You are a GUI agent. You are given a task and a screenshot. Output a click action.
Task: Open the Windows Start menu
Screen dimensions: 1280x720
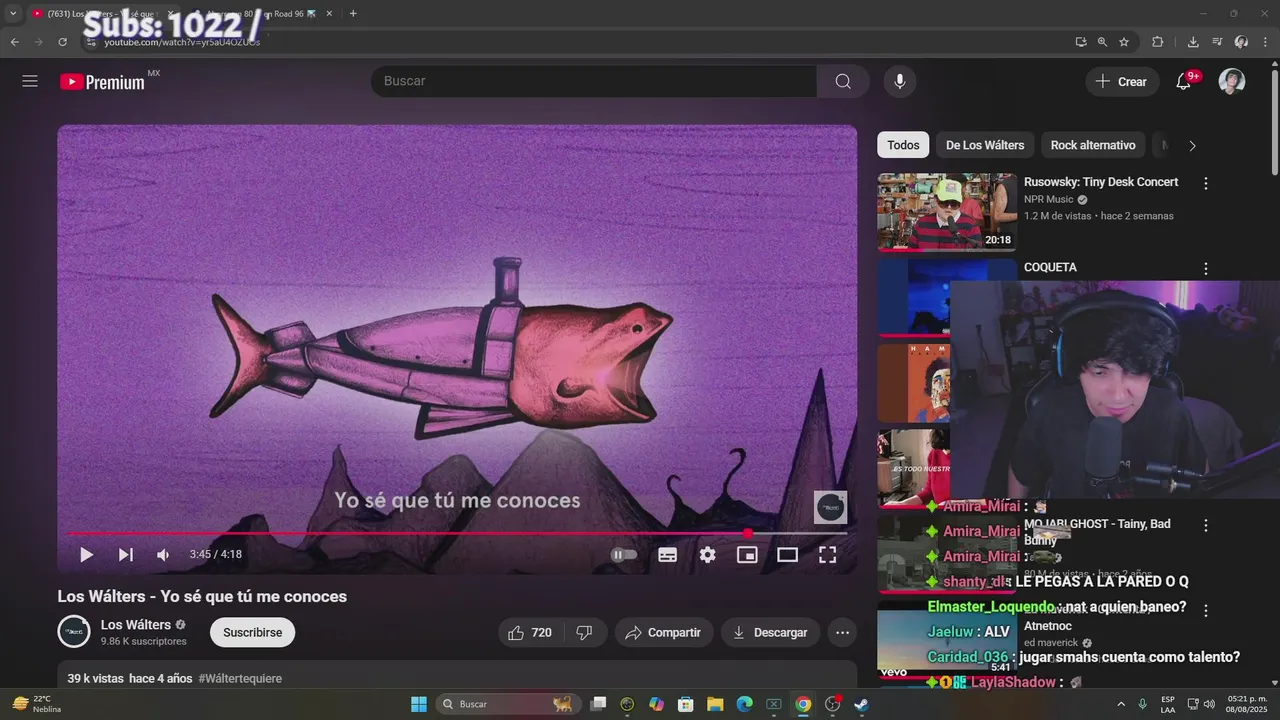(x=419, y=704)
